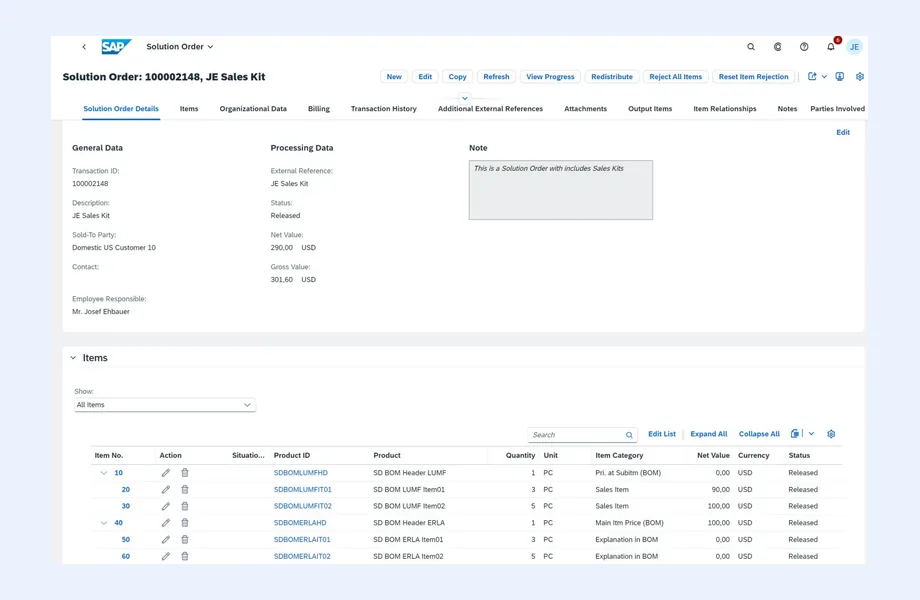920x600 pixels.
Task: Open the share menu chevron in toolbar
Action: click(x=824, y=77)
